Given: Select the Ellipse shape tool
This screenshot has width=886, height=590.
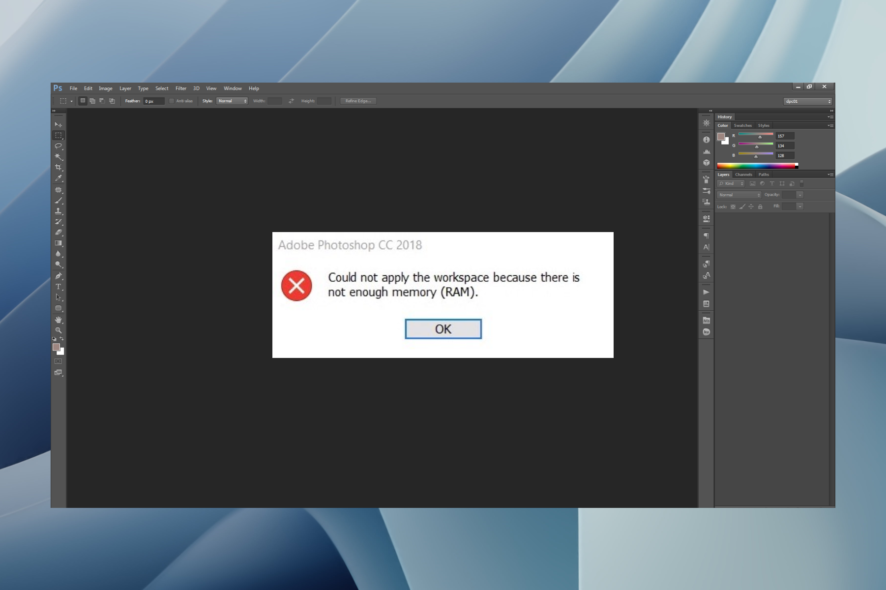Looking at the screenshot, I should pos(58,309).
